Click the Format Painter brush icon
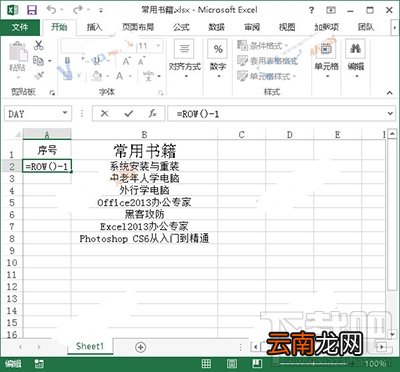The image size is (400, 372). [39, 76]
